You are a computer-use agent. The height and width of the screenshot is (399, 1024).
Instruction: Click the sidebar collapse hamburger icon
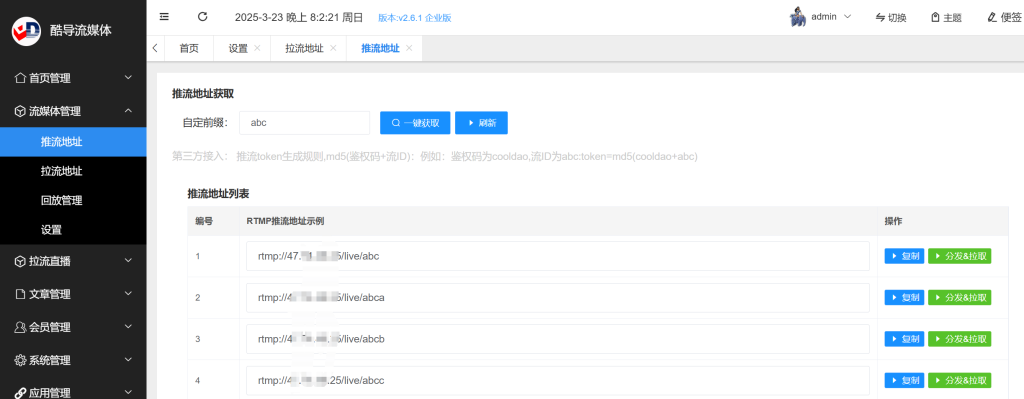[x=164, y=17]
